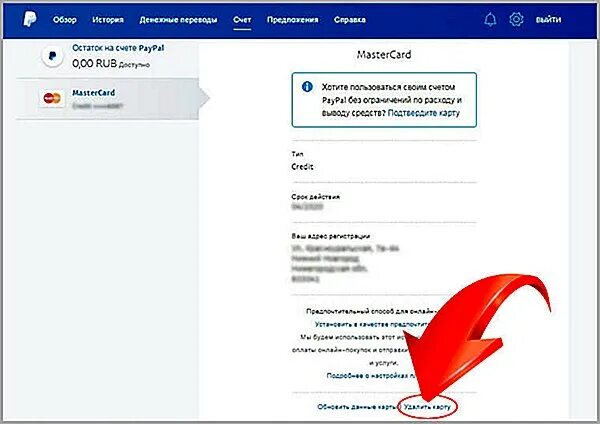Click the MasterCard heading text

[x=384, y=55]
